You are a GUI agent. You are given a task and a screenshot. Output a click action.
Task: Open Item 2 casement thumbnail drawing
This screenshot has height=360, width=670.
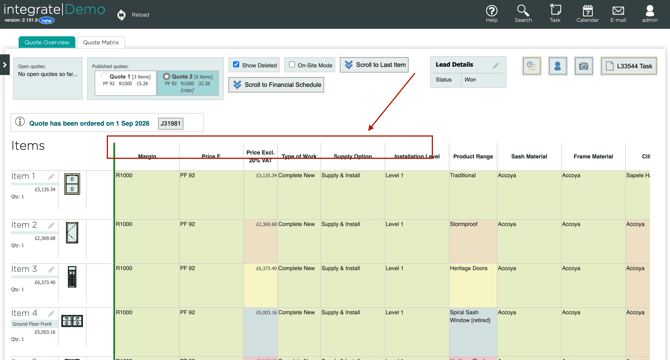[x=72, y=233]
